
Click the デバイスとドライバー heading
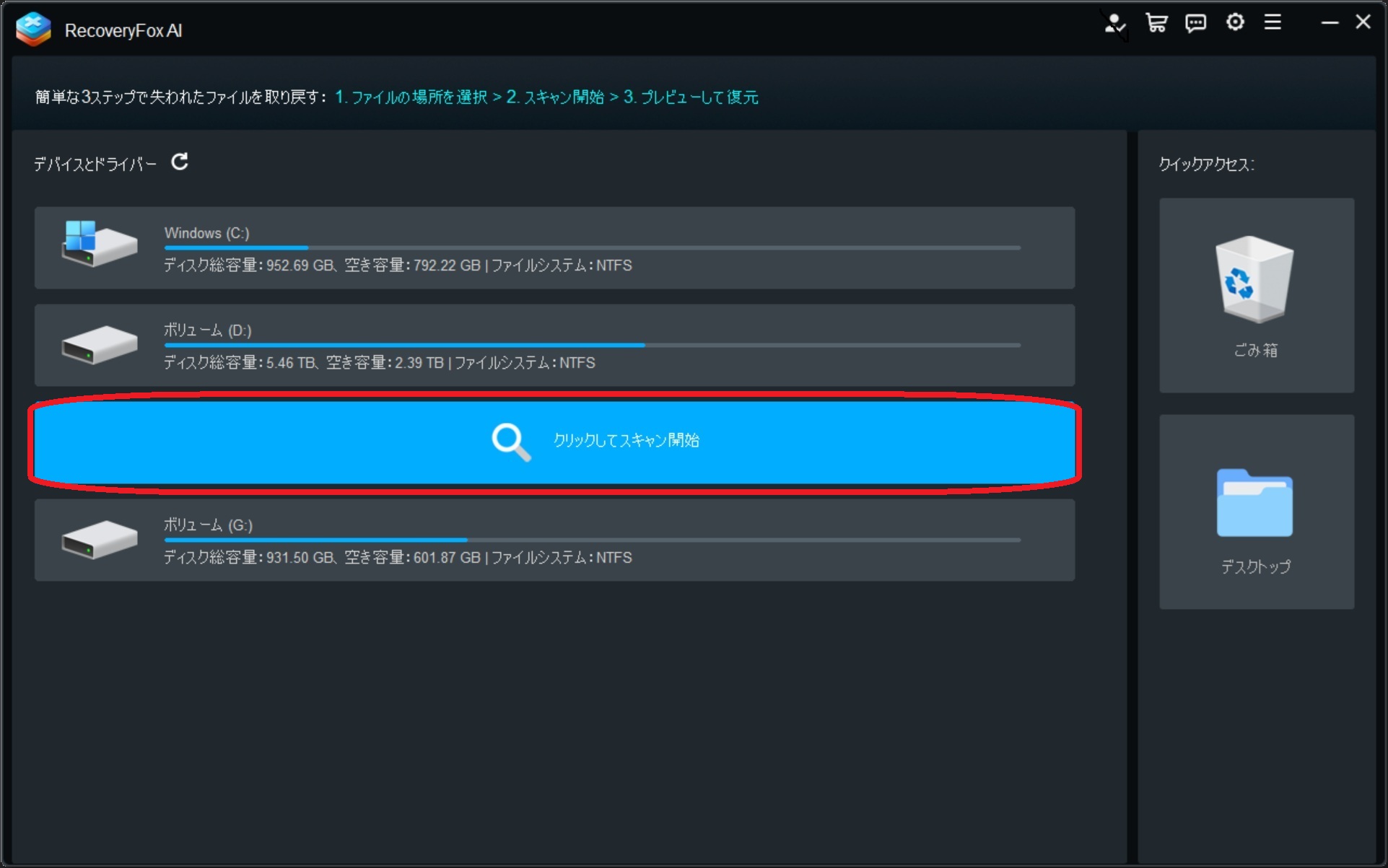(x=95, y=165)
